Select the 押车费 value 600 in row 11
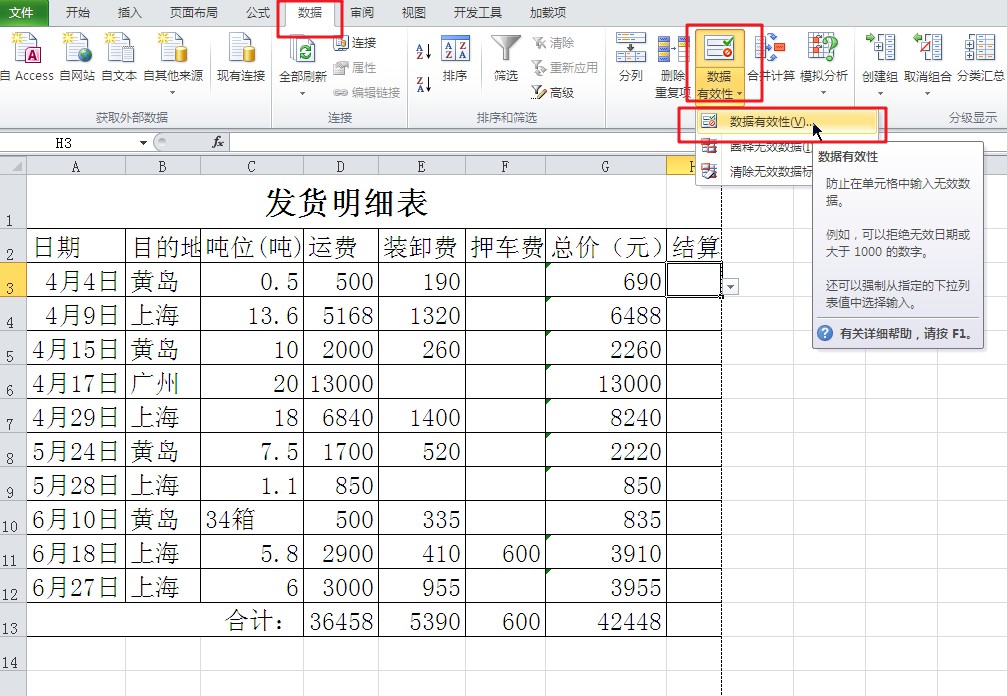Screen dimensions: 1007x696 pos(505,552)
